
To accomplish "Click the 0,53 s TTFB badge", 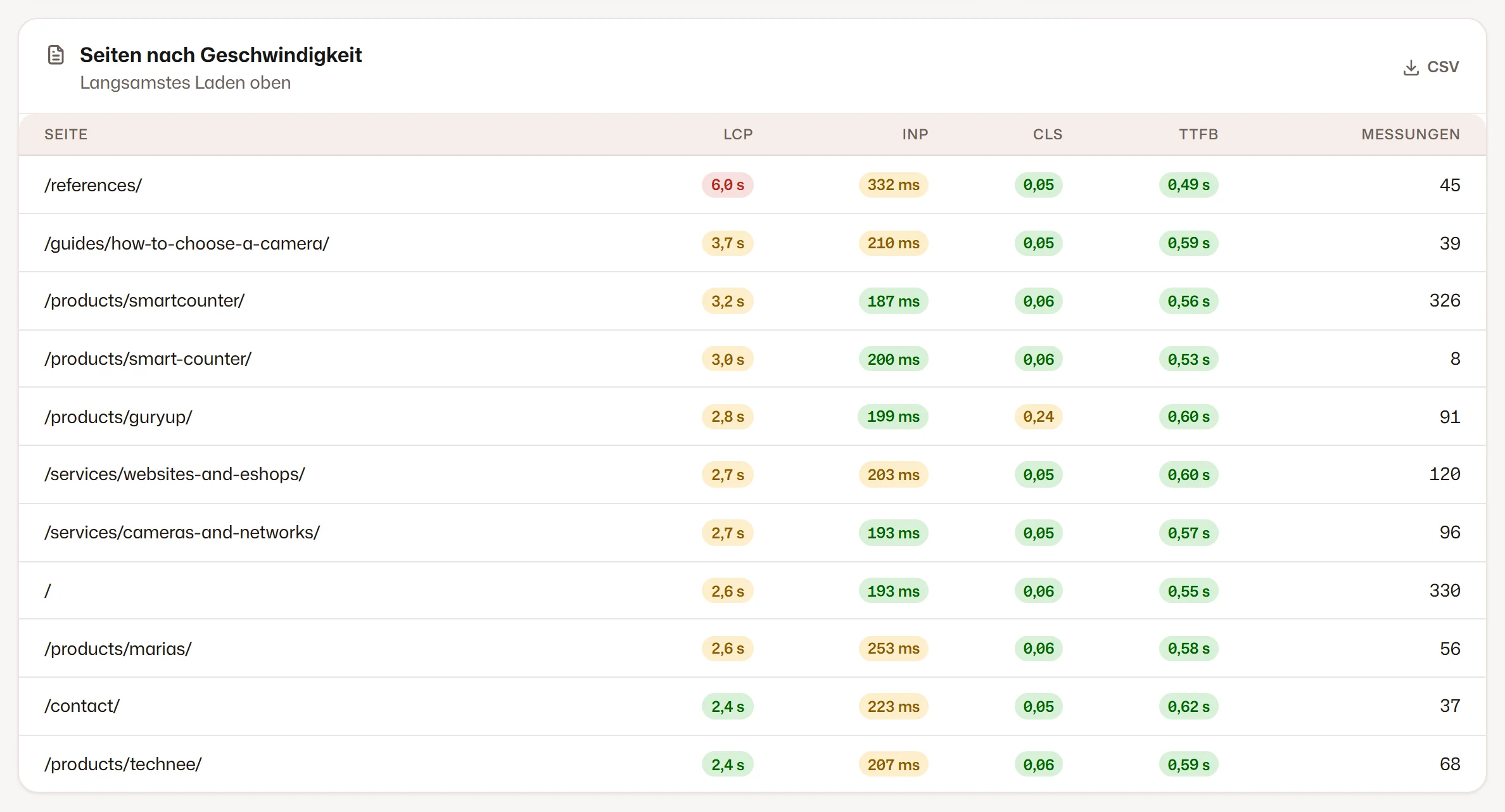I will click(x=1188, y=360).
